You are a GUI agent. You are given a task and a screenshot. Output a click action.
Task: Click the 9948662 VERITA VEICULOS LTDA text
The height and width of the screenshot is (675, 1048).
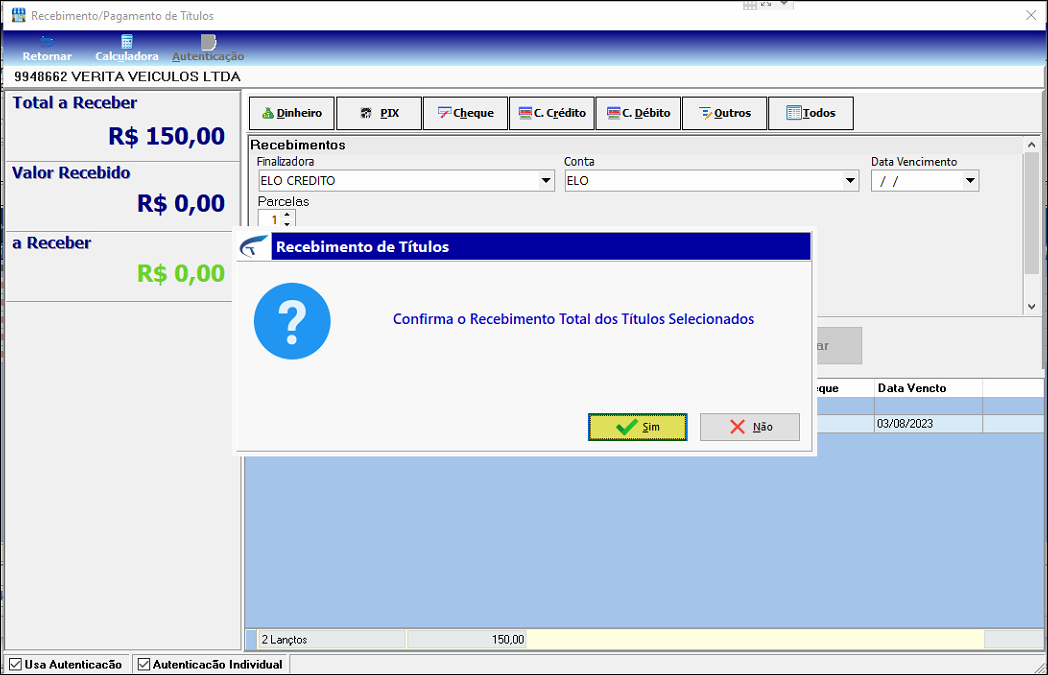(128, 76)
